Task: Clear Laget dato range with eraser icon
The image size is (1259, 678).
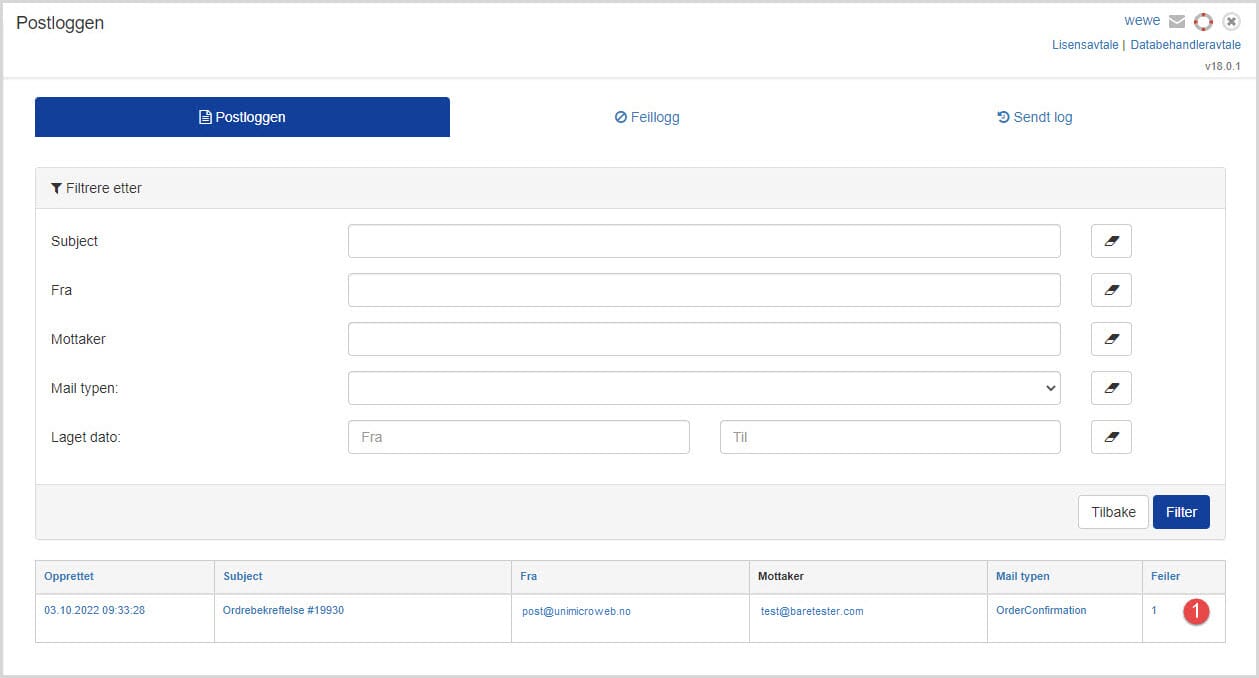Action: point(1111,437)
